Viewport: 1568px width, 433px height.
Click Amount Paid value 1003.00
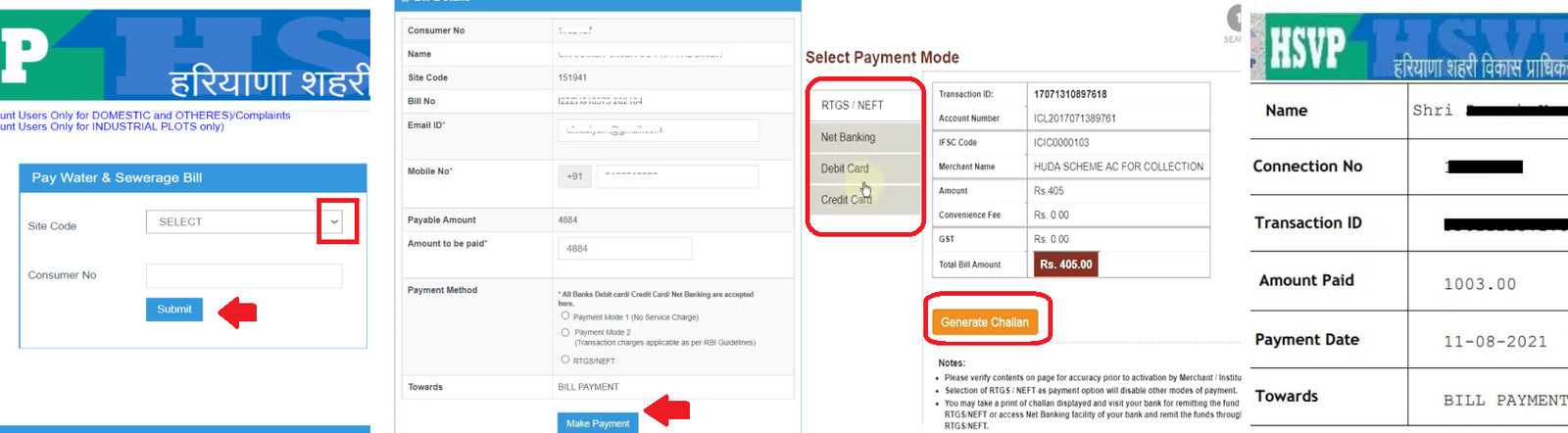(x=1480, y=284)
